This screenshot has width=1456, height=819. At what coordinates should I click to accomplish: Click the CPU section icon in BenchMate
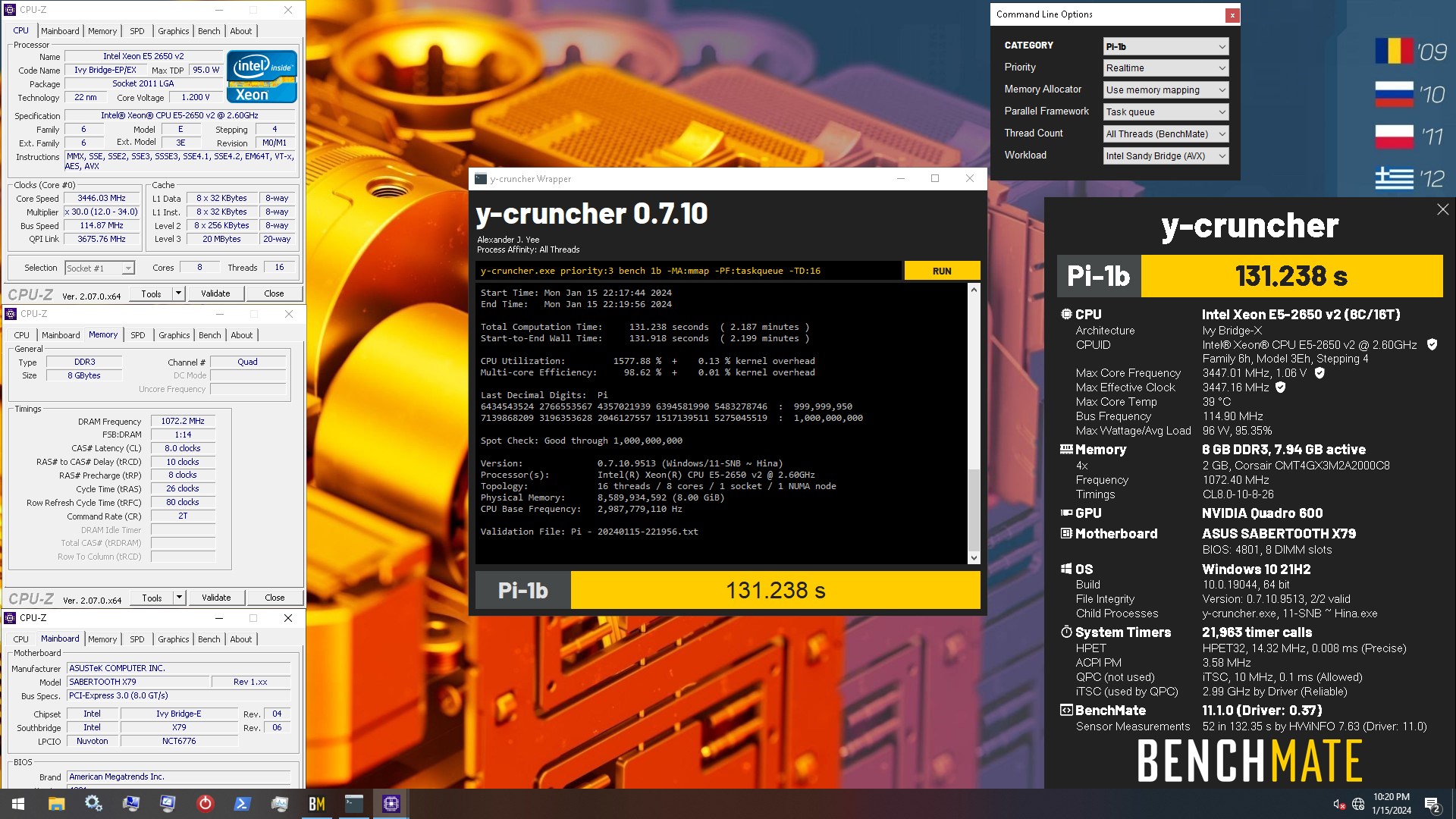[1066, 314]
